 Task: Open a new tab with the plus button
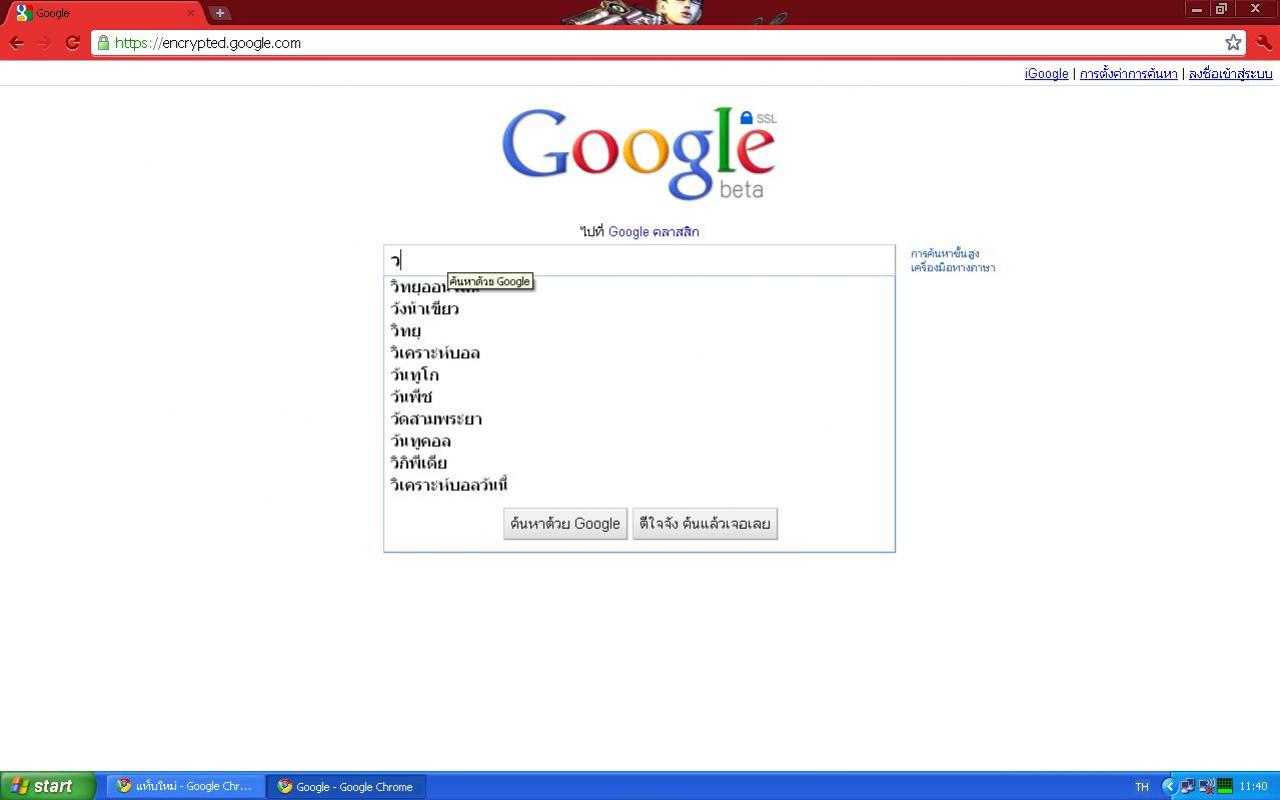click(x=219, y=13)
